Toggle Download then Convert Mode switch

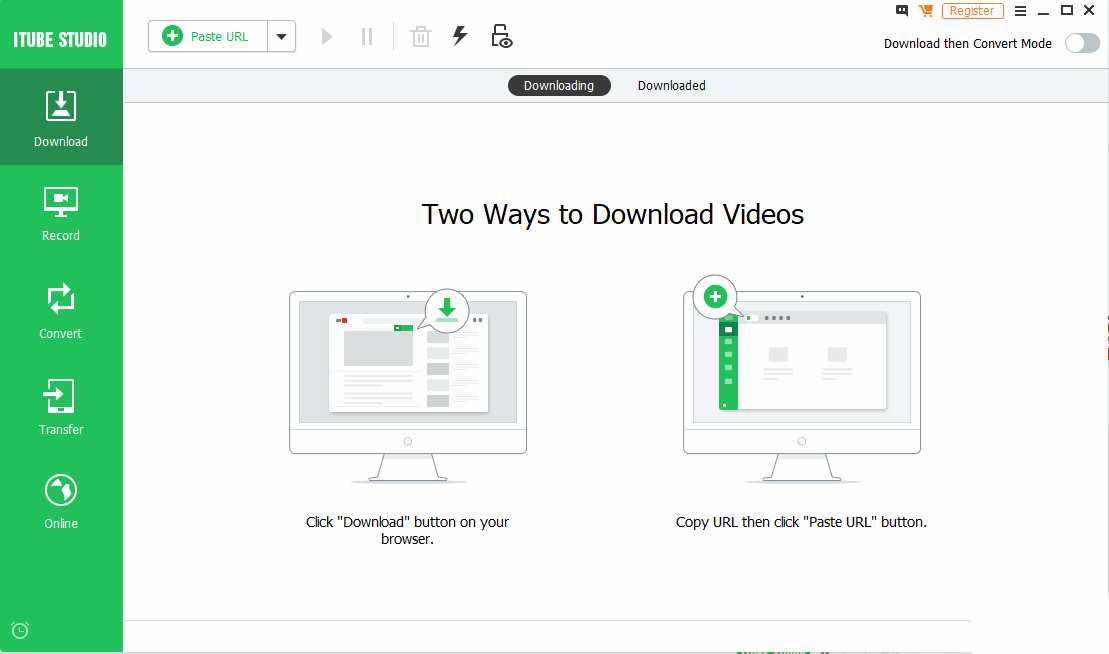tap(1082, 43)
